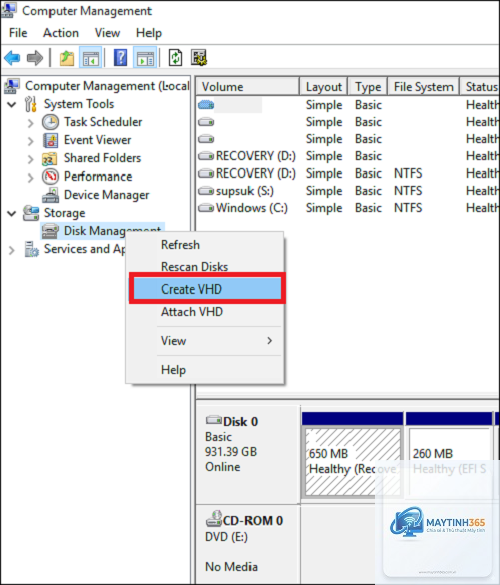Click the blue first volume icon in list
Screen dimensions: 500x585
point(206,105)
